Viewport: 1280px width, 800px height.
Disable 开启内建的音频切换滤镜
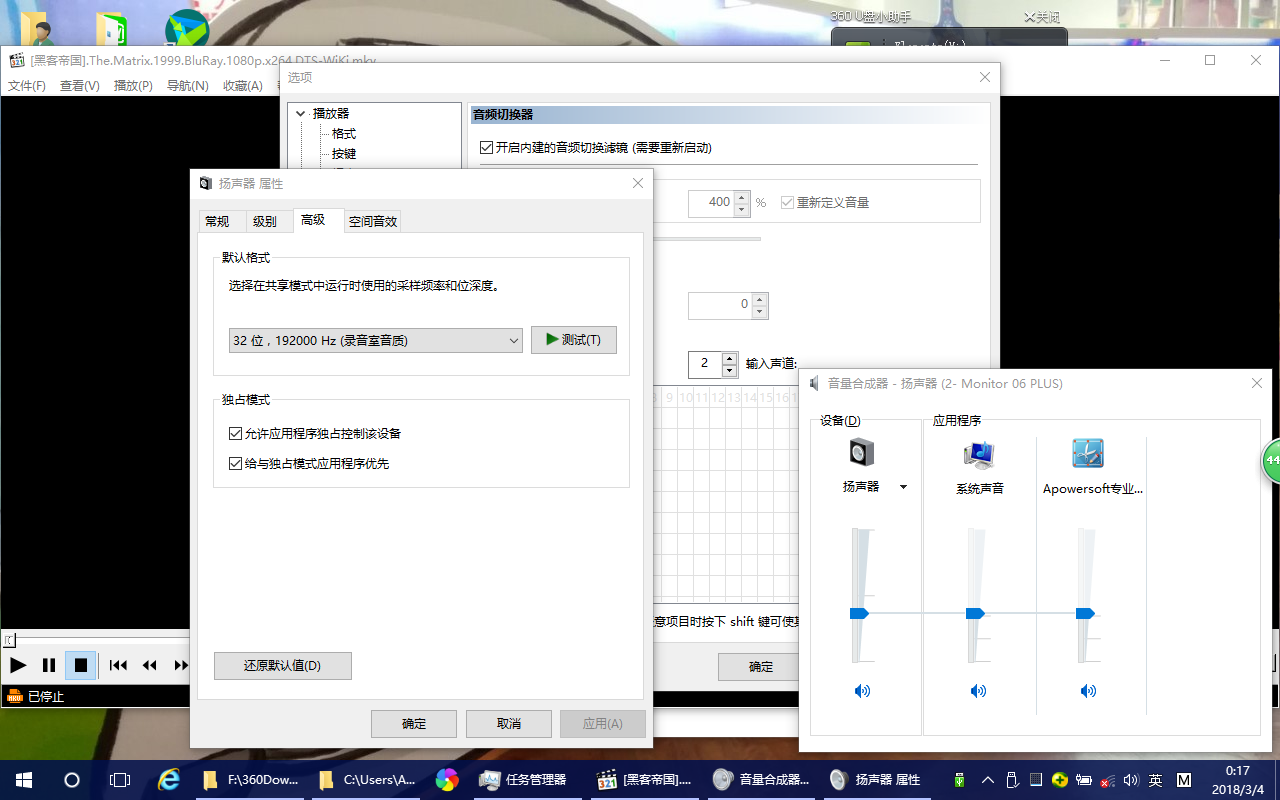[x=486, y=147]
